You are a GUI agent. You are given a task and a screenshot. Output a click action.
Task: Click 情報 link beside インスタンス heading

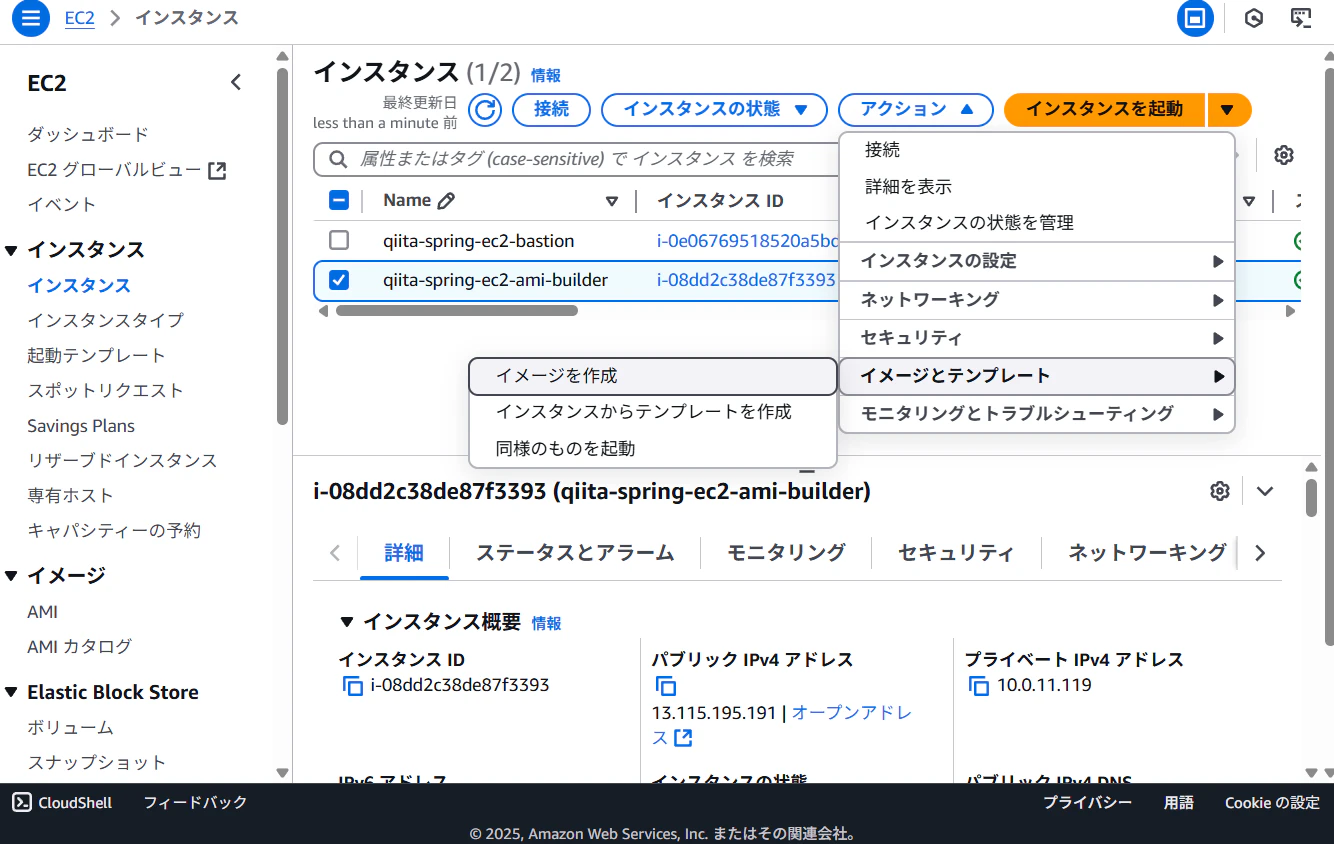(x=546, y=75)
